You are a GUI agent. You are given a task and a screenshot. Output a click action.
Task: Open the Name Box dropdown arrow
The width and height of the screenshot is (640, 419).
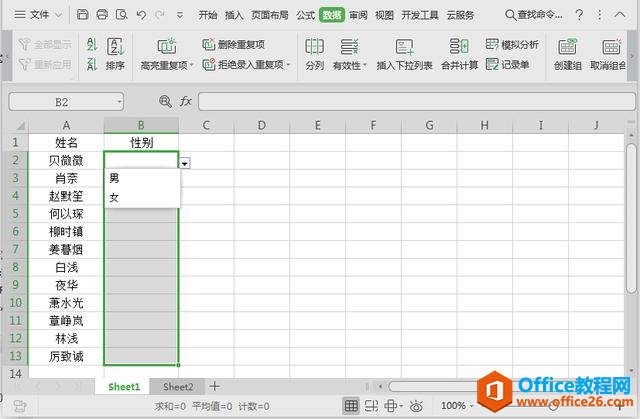click(x=119, y=102)
